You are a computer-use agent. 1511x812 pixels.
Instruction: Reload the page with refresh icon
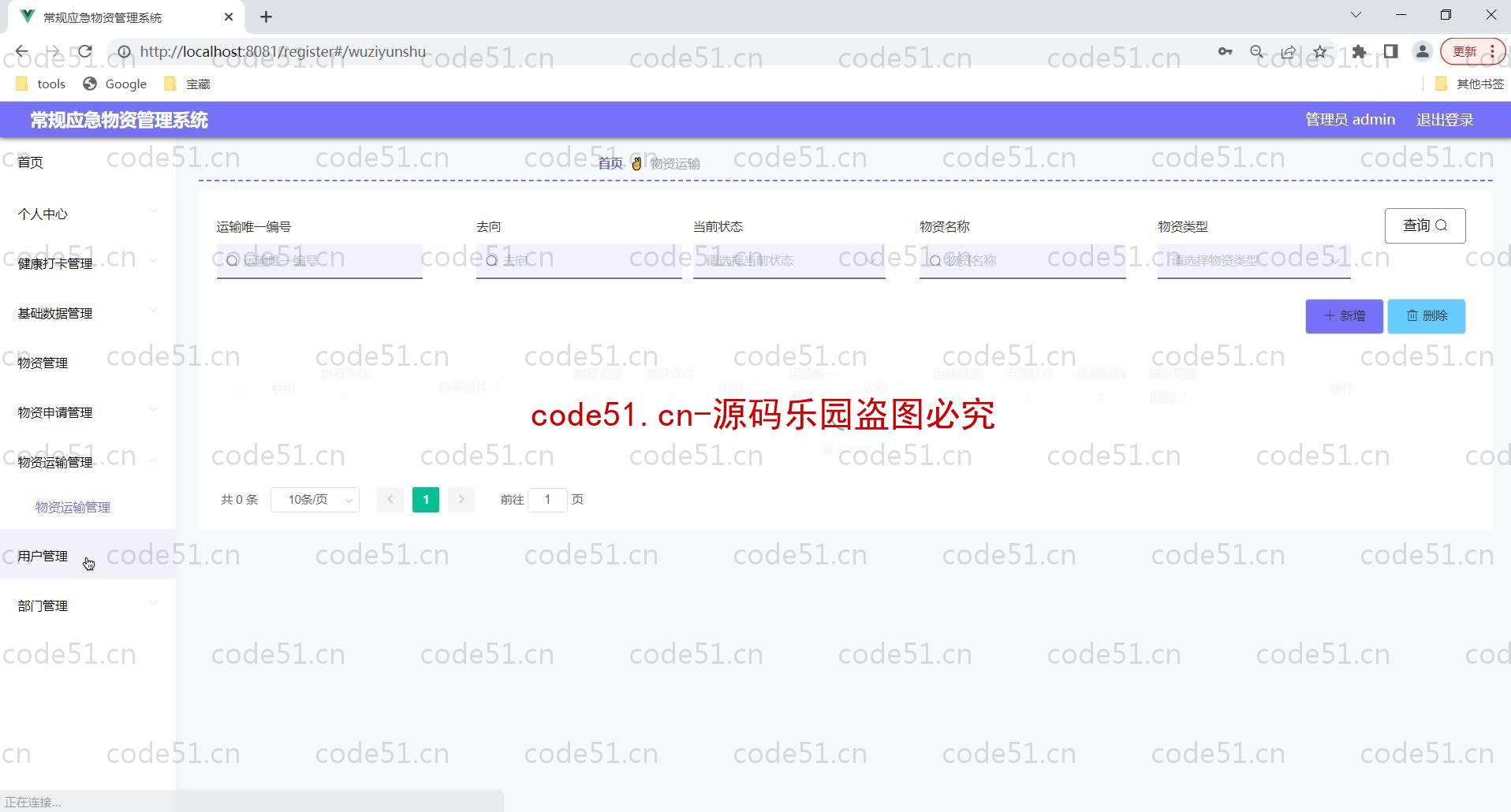click(x=85, y=52)
